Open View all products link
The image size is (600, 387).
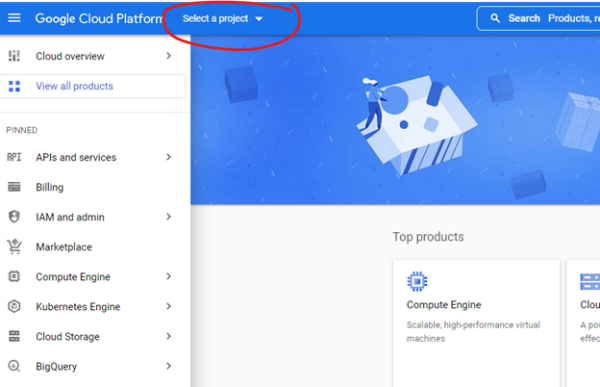coord(74,86)
